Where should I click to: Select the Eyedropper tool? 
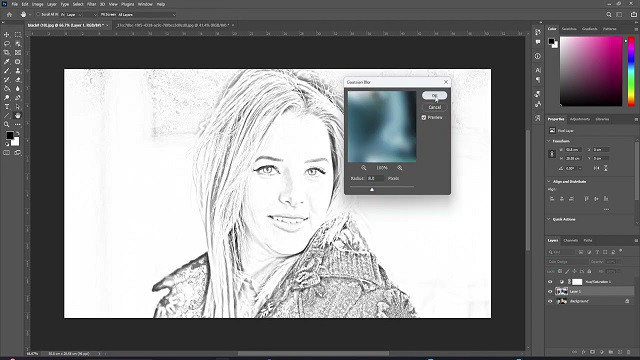pos(7,62)
